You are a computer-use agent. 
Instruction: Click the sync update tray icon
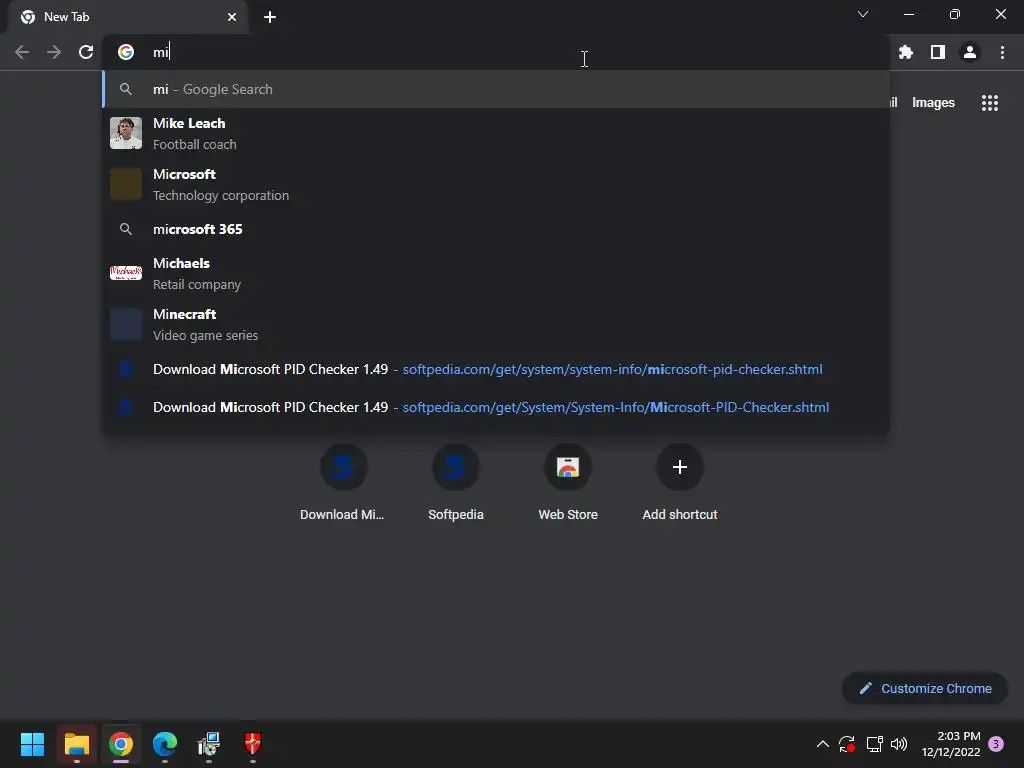[847, 744]
